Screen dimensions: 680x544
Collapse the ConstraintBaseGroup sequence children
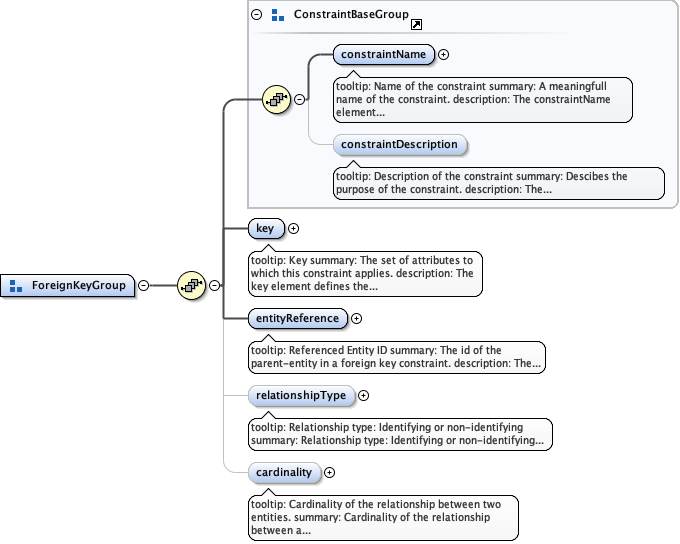tap(299, 100)
